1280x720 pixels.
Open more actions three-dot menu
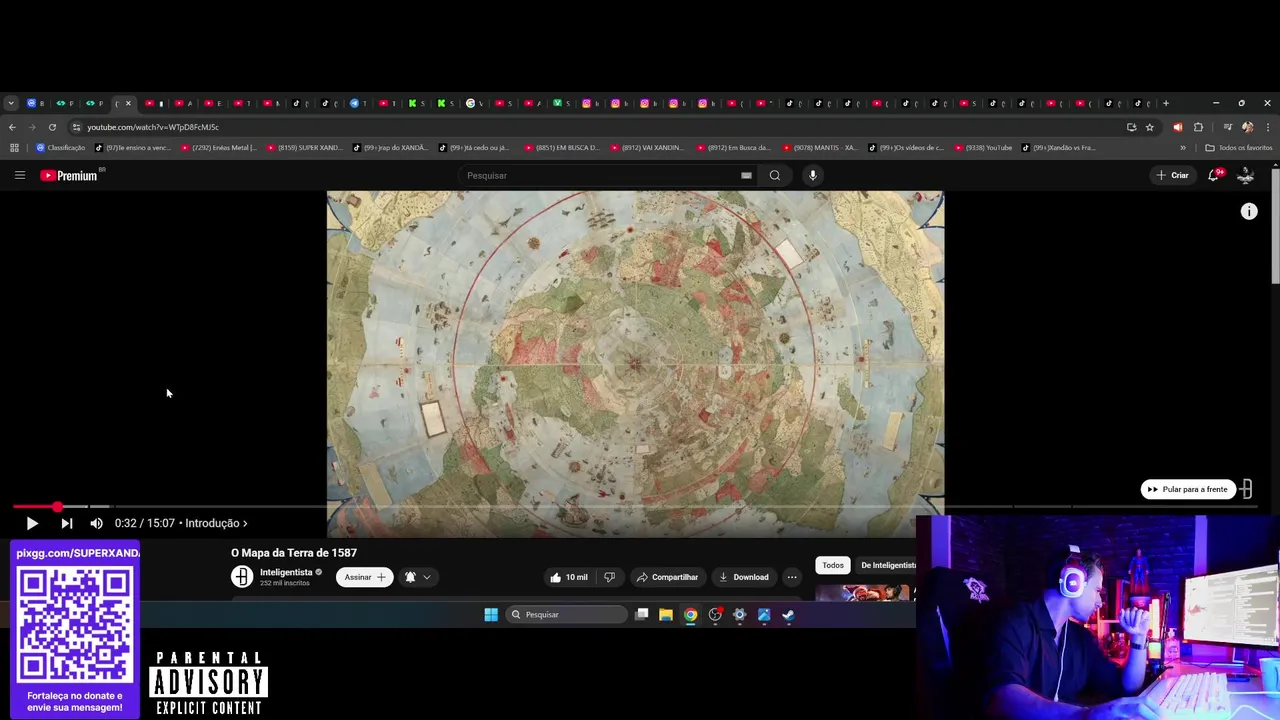tap(792, 577)
